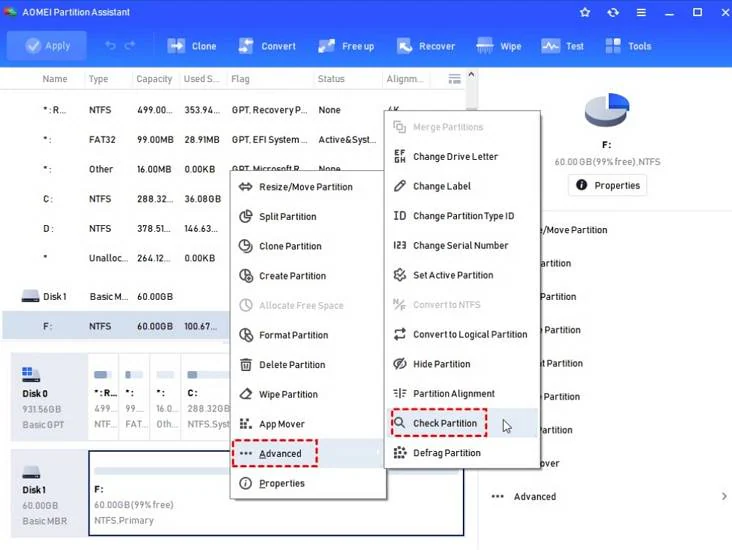Select Change Drive Letter in submenu
The height and width of the screenshot is (550, 732).
(462, 156)
